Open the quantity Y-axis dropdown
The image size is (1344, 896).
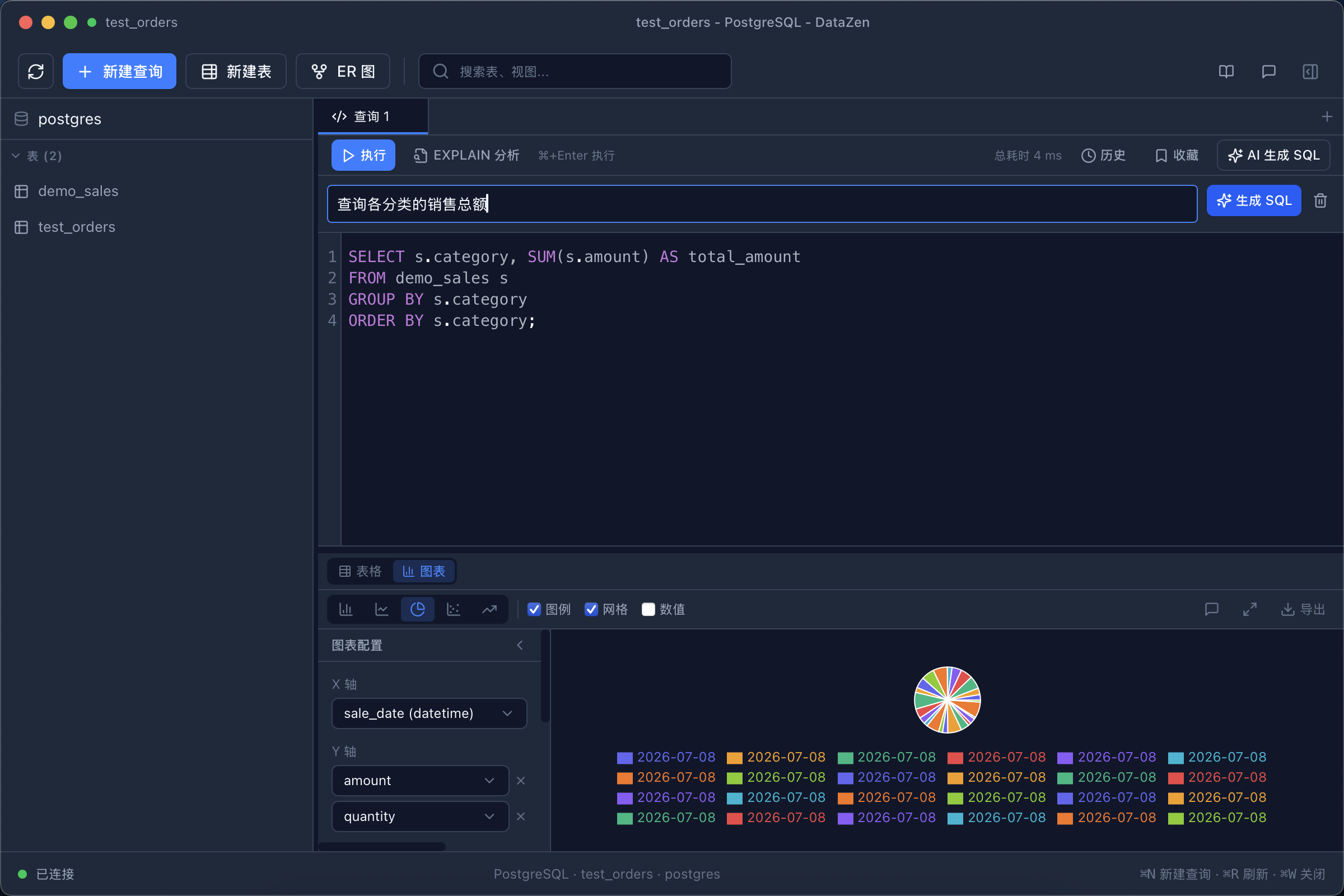(x=420, y=816)
